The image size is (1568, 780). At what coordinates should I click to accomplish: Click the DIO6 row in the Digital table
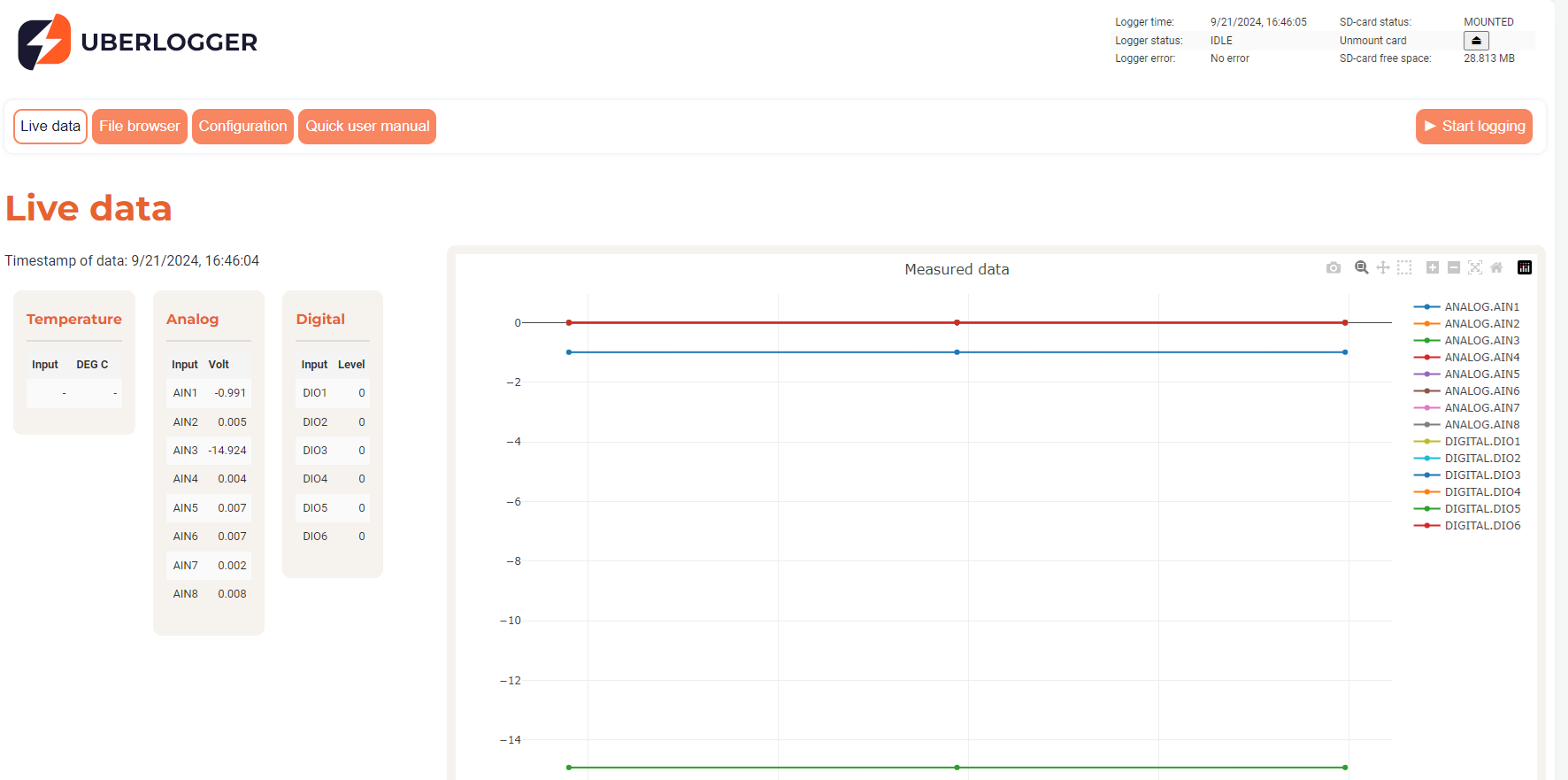tap(333, 537)
